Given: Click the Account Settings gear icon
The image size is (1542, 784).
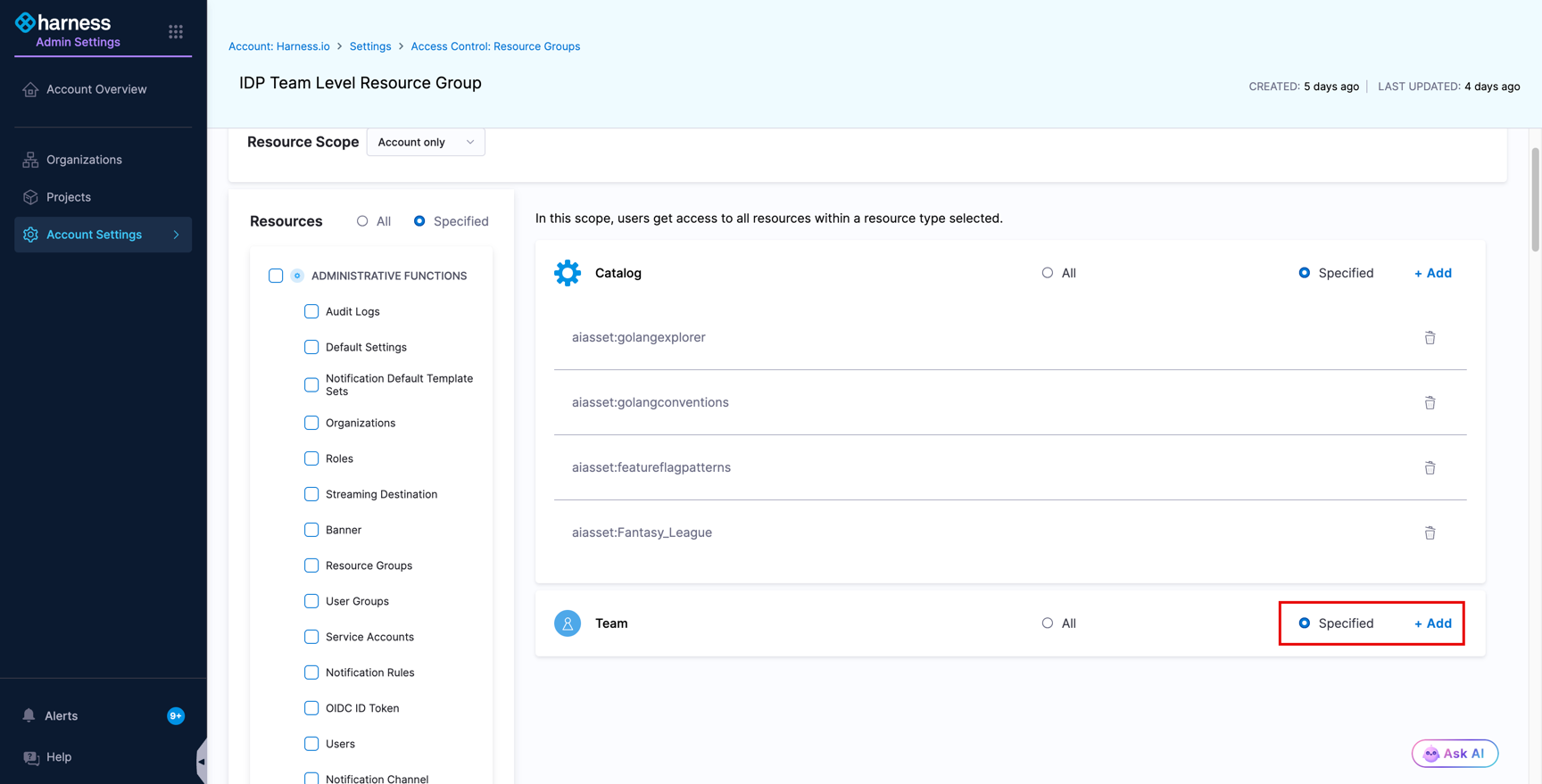Looking at the screenshot, I should coord(30,235).
